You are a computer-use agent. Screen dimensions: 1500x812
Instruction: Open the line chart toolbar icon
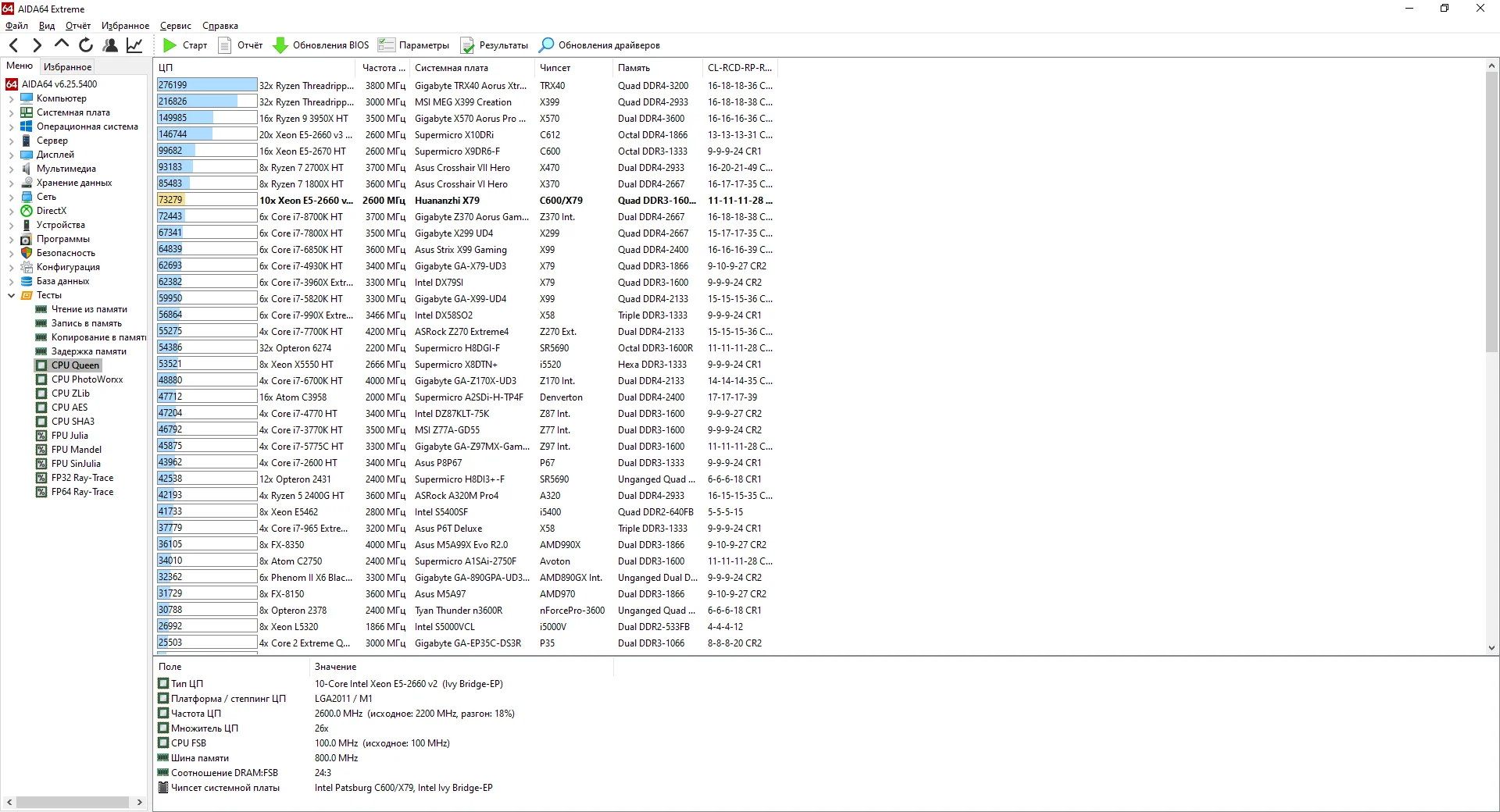[134, 45]
